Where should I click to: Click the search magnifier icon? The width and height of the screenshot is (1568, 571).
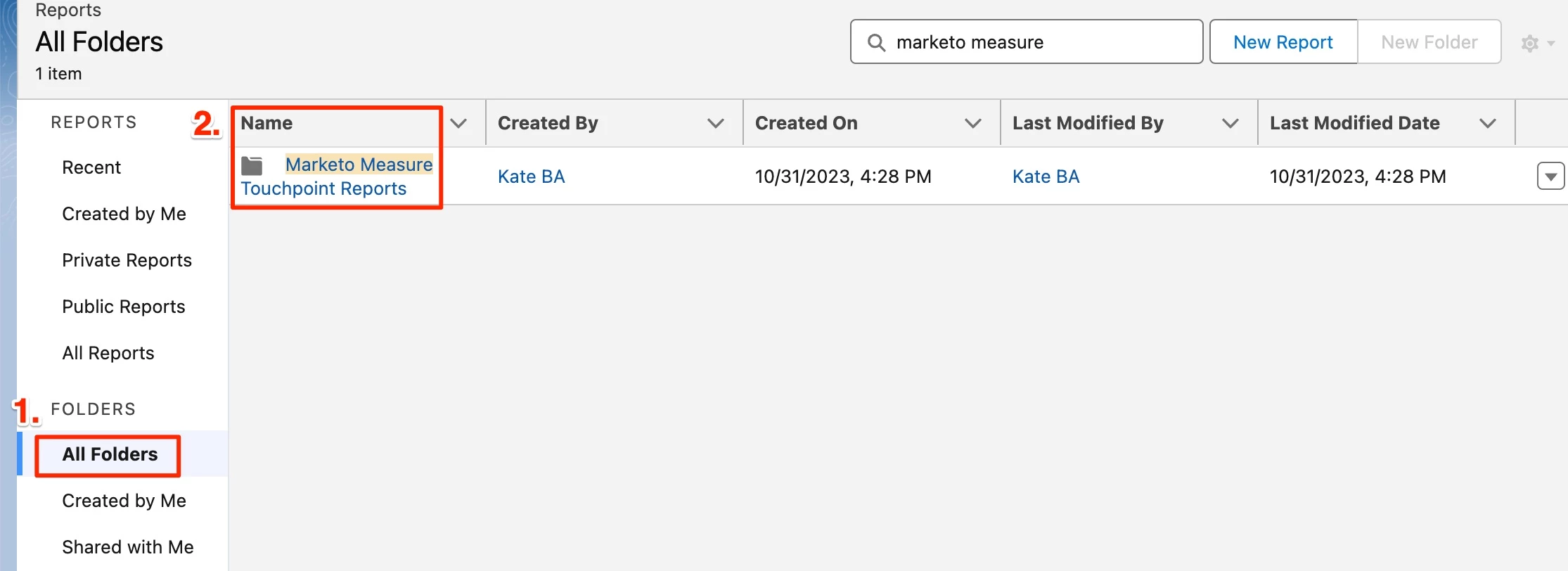click(x=876, y=43)
